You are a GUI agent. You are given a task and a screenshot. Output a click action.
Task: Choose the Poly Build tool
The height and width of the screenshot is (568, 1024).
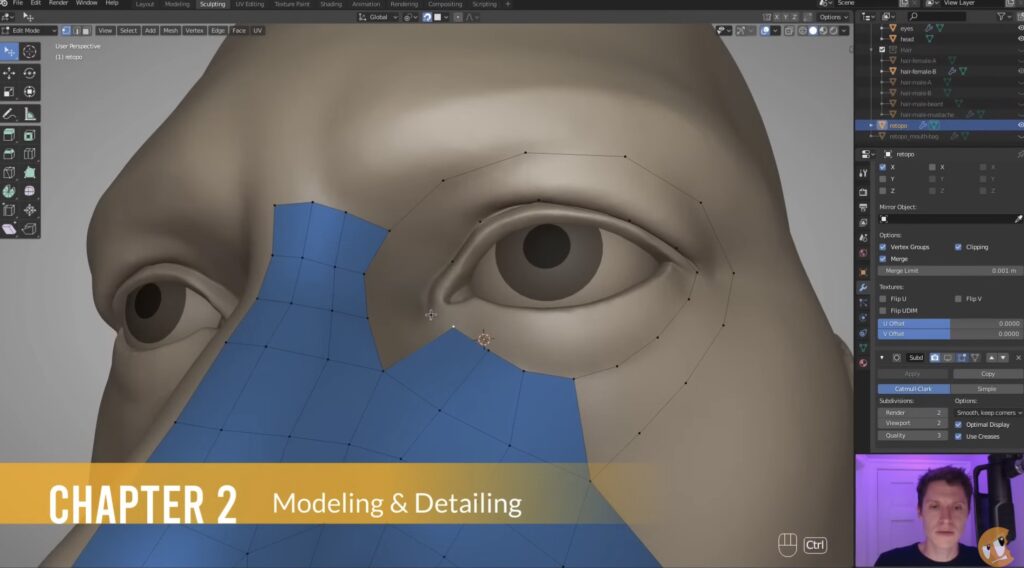click(29, 173)
